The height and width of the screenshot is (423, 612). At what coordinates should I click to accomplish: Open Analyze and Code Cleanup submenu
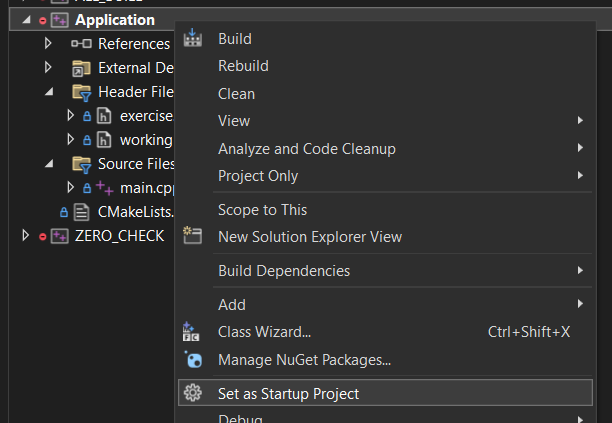(385, 149)
